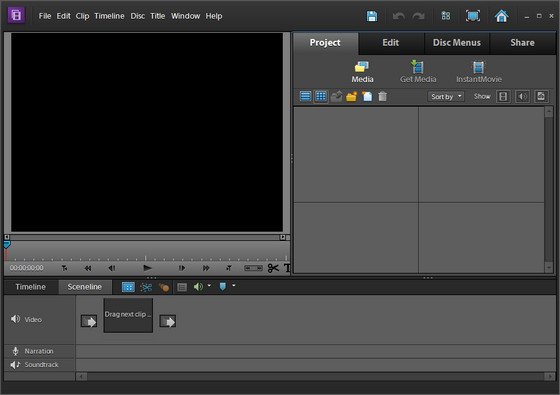The width and height of the screenshot is (560, 395).
Task: Click the Narration microphone icon
Action: click(x=15, y=351)
